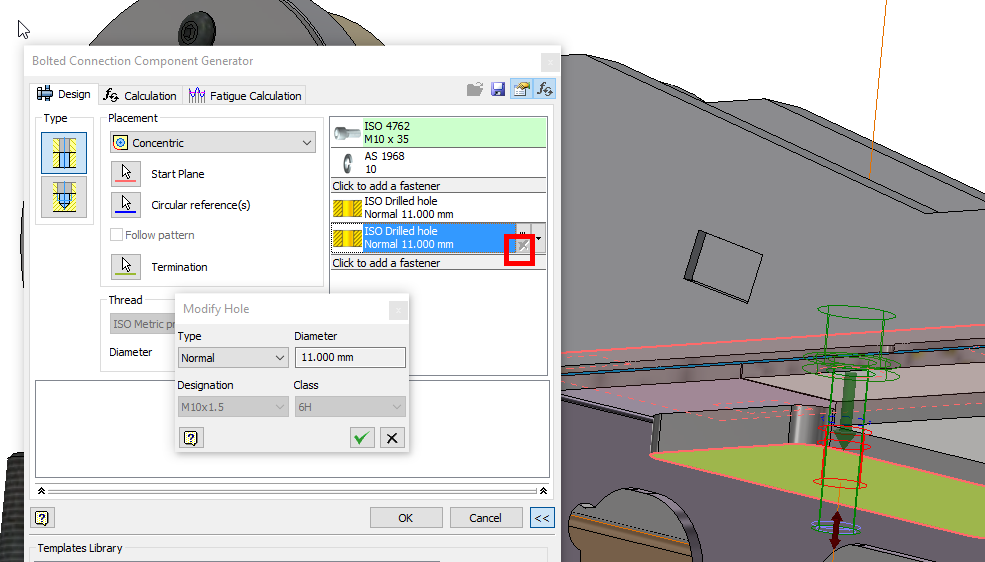Screen dimensions: 985x562
Task: Open the ellipsis editor for selected drilled hole
Action: [523, 231]
